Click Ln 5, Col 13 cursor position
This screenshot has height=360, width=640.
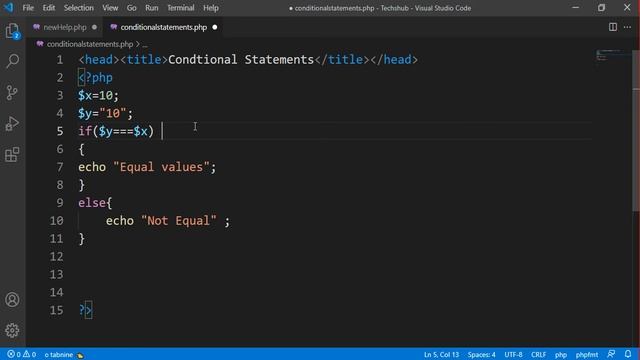(x=441, y=355)
